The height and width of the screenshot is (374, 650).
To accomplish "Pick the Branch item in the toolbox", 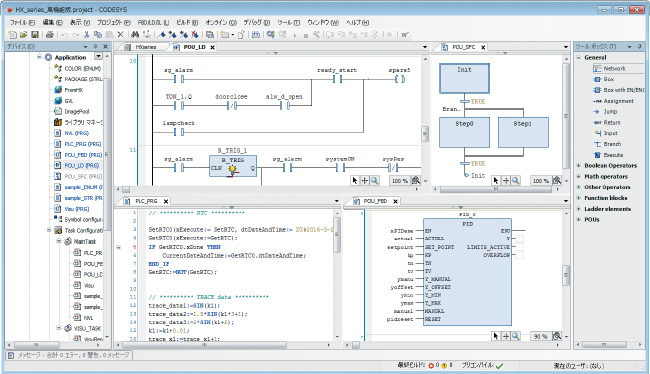I will [x=608, y=144].
